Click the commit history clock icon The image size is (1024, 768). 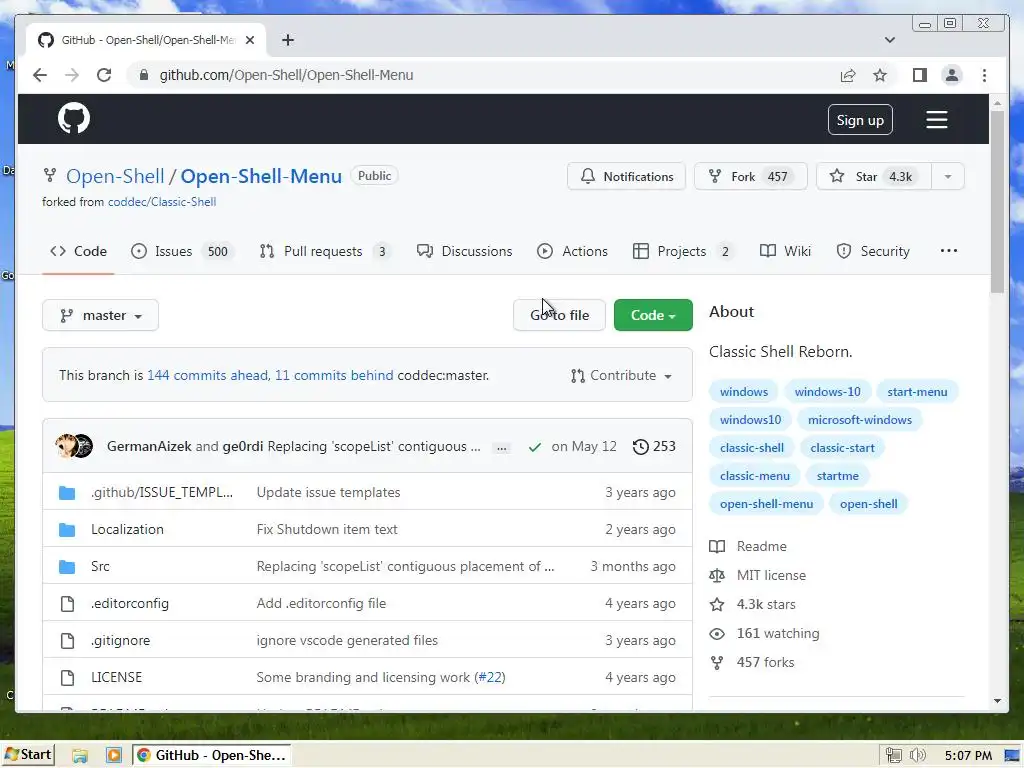641,447
